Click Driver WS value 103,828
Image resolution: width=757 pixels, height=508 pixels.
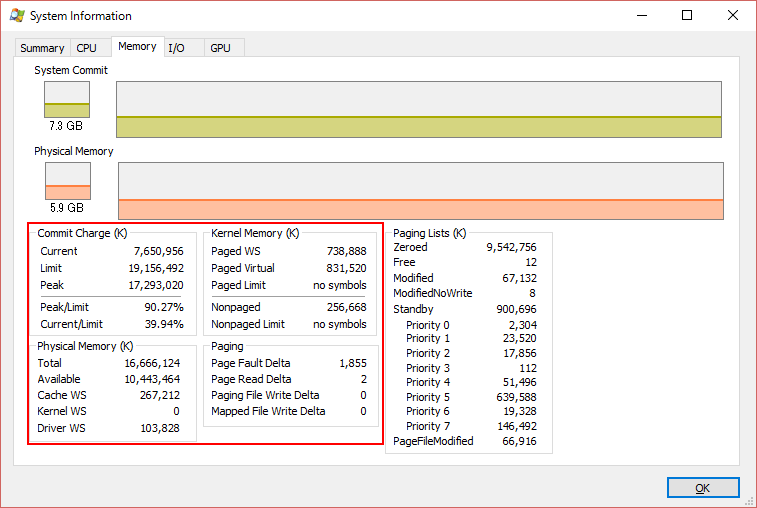pos(160,428)
